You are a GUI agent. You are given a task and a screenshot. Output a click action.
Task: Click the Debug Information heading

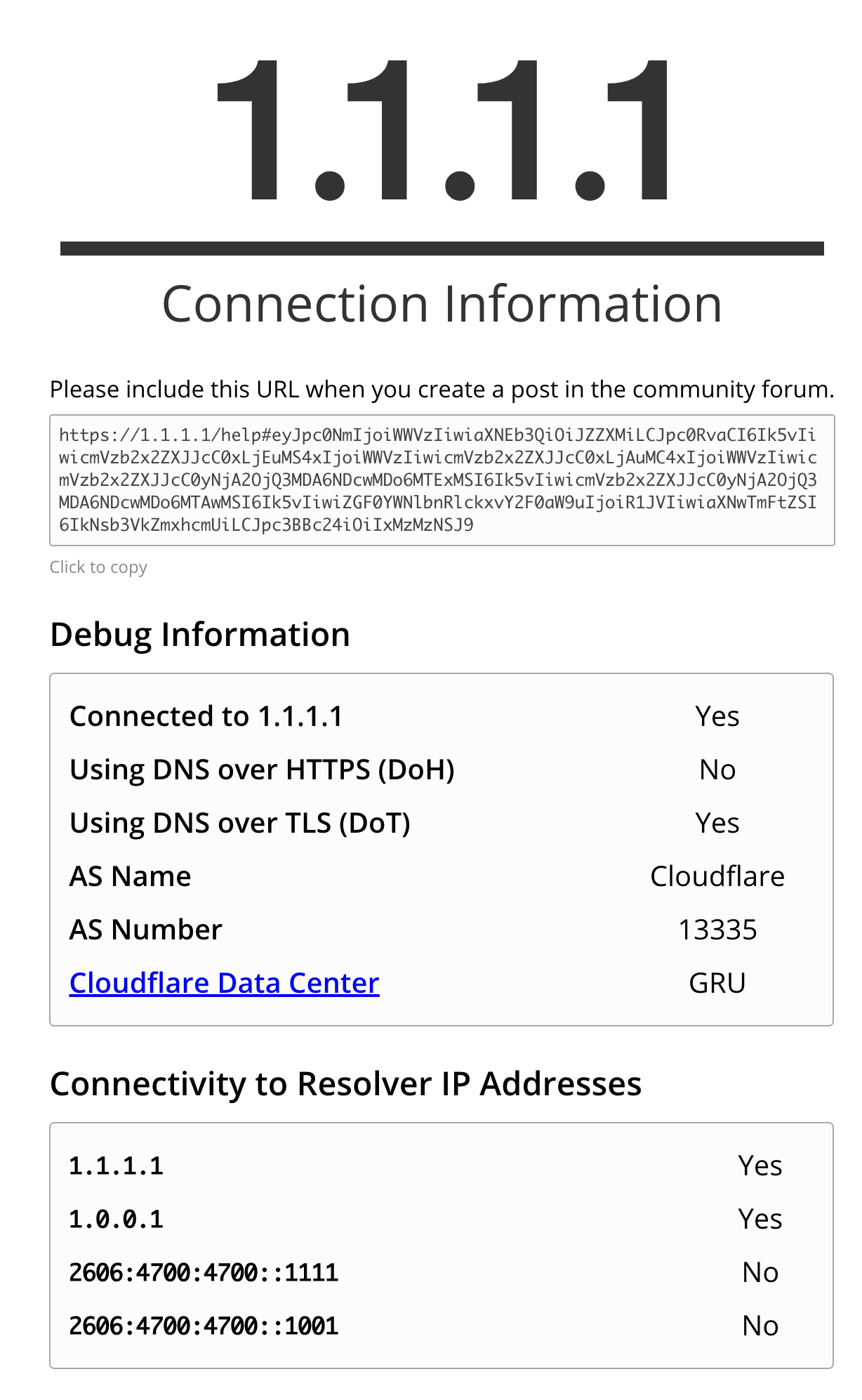(x=200, y=635)
